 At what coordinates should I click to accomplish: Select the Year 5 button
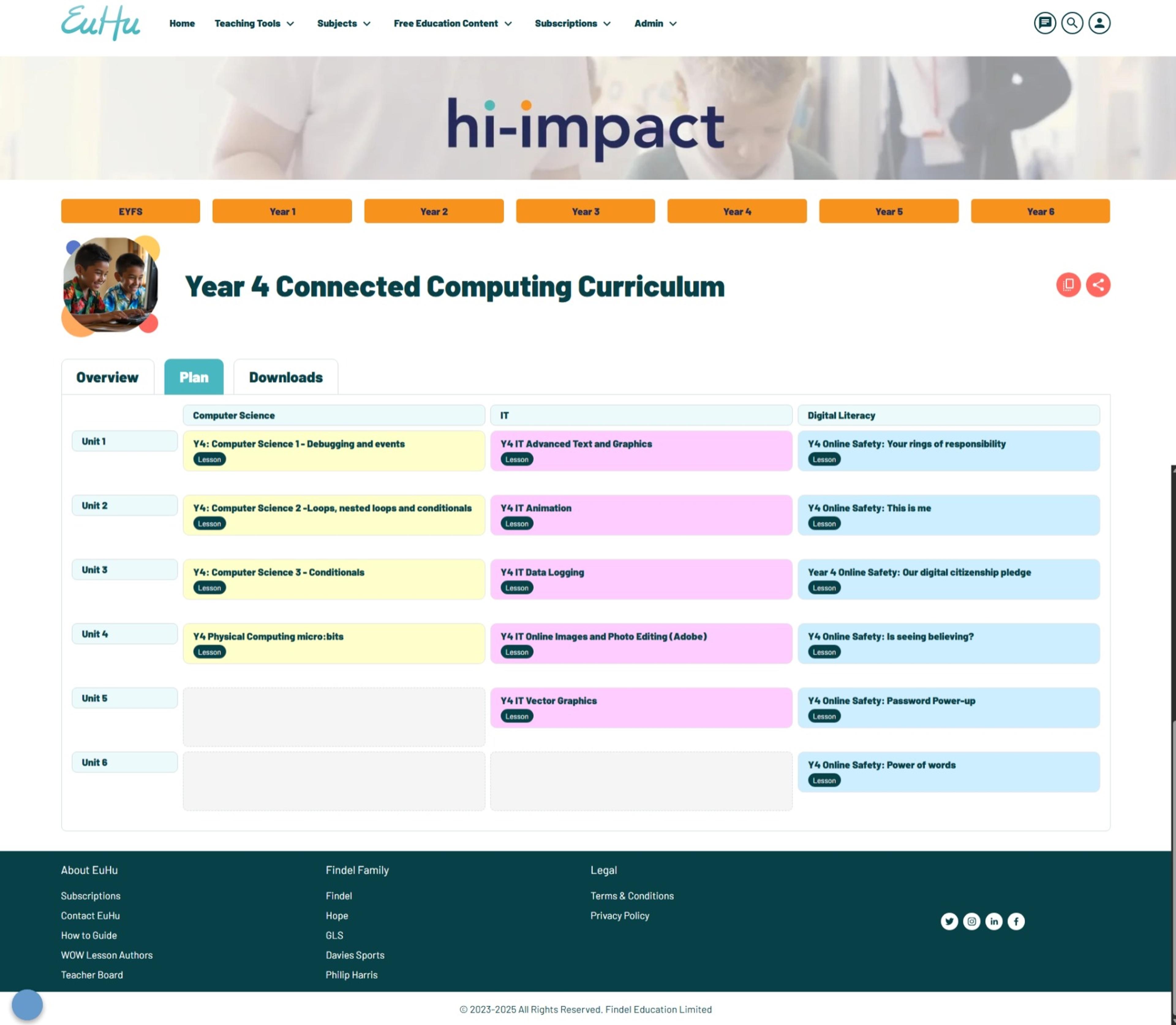click(888, 212)
